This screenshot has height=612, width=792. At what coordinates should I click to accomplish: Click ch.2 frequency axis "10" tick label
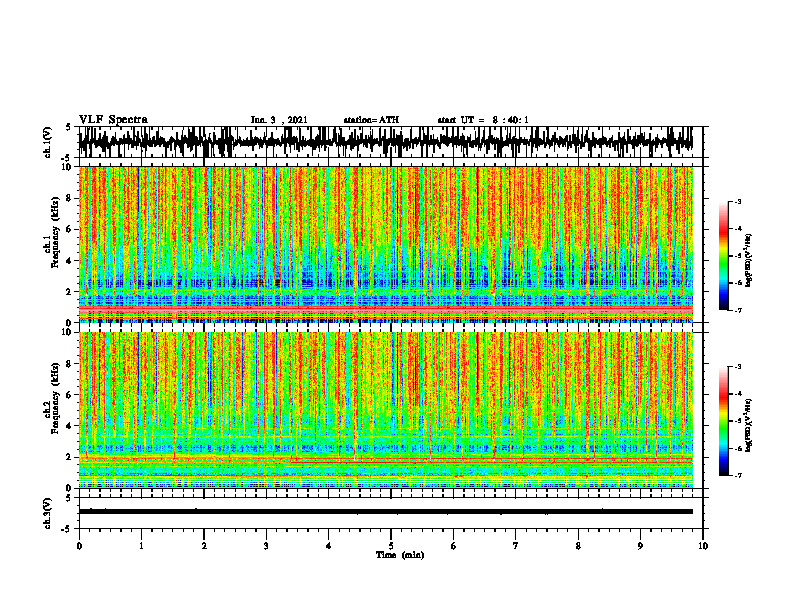[x=68, y=332]
